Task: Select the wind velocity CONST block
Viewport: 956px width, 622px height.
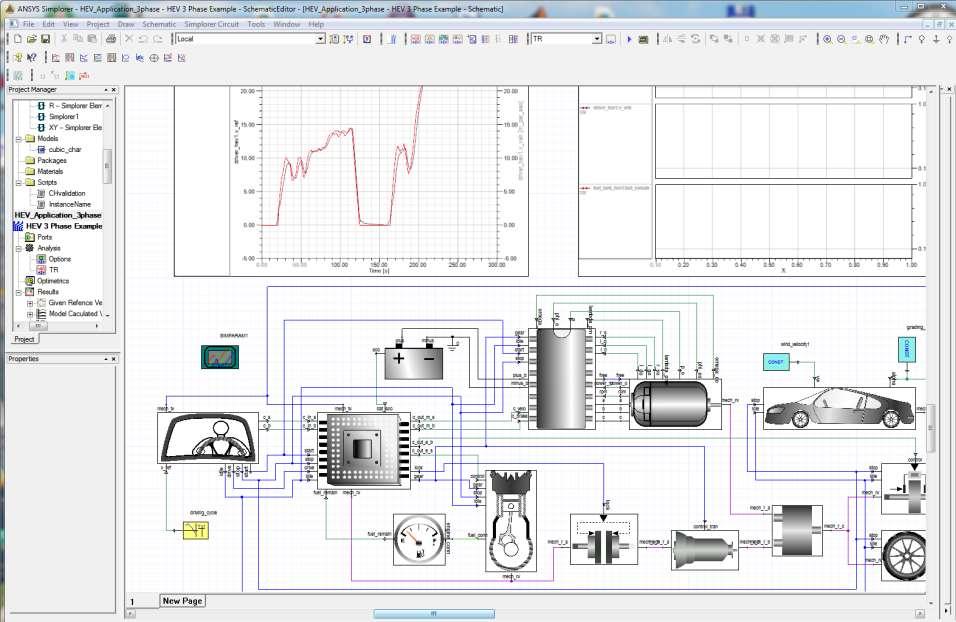Action: coord(776,362)
